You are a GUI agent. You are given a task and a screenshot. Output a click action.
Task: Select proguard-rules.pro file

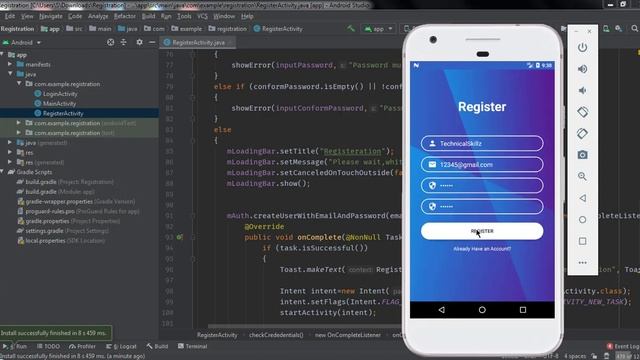(78, 211)
